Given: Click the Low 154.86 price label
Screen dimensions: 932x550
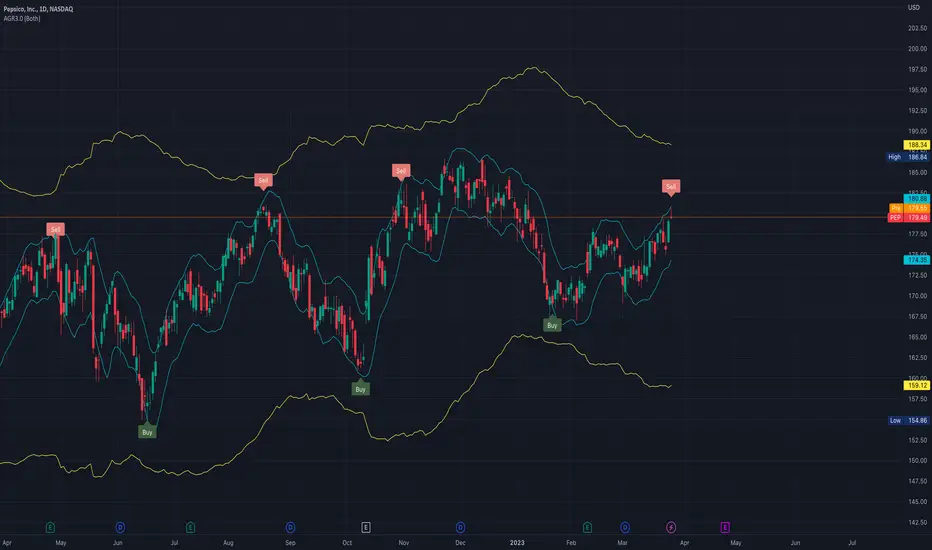Looking at the screenshot, I should (x=908, y=420).
